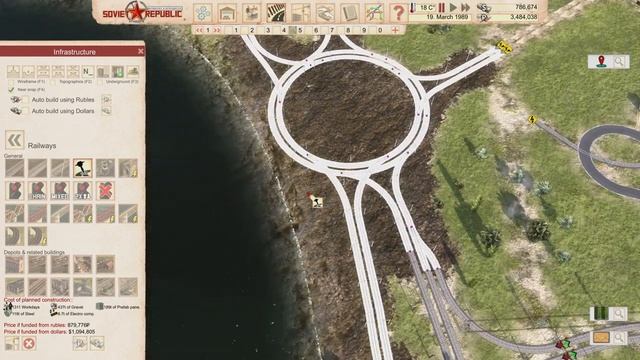
Task: Select the MIXED signal icon
Action: pyautogui.click(x=60, y=191)
